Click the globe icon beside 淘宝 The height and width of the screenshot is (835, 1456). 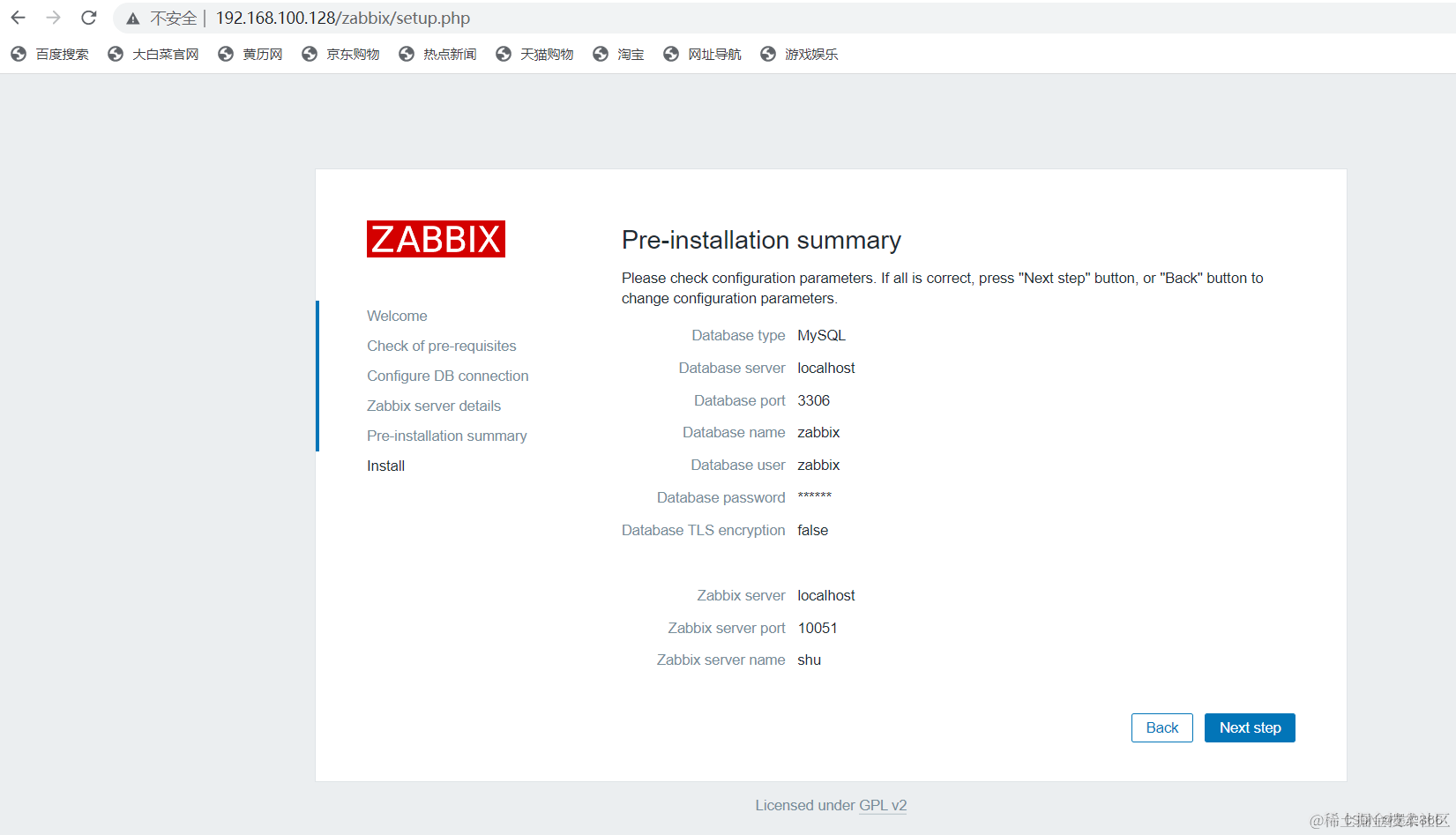point(601,54)
